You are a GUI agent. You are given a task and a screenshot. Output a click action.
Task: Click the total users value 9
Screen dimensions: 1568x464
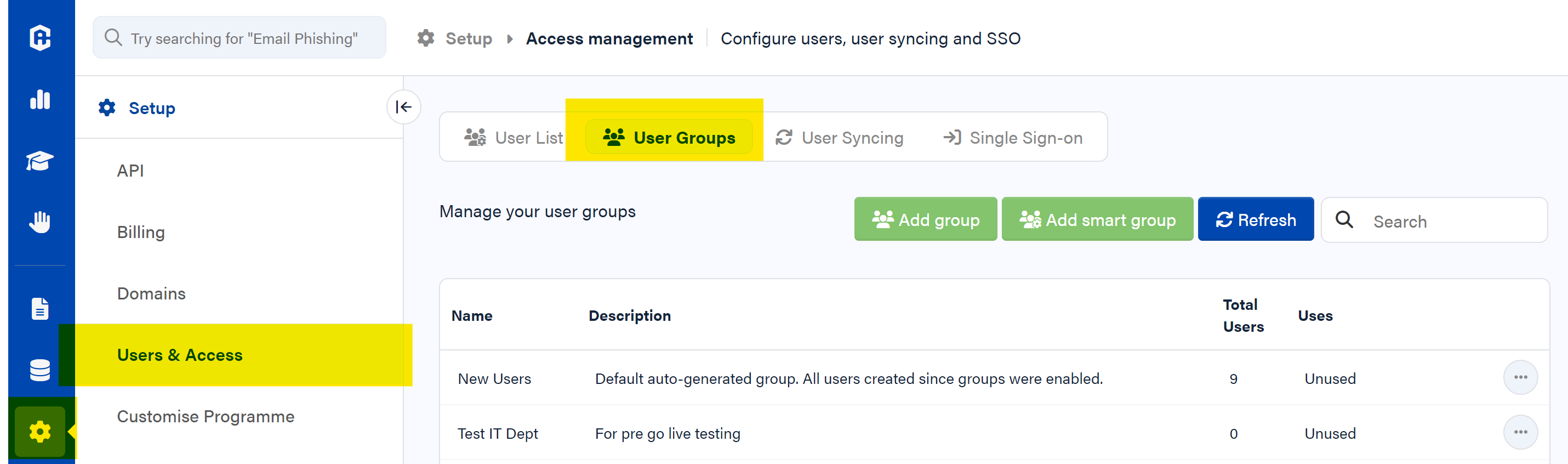pos(1233,379)
